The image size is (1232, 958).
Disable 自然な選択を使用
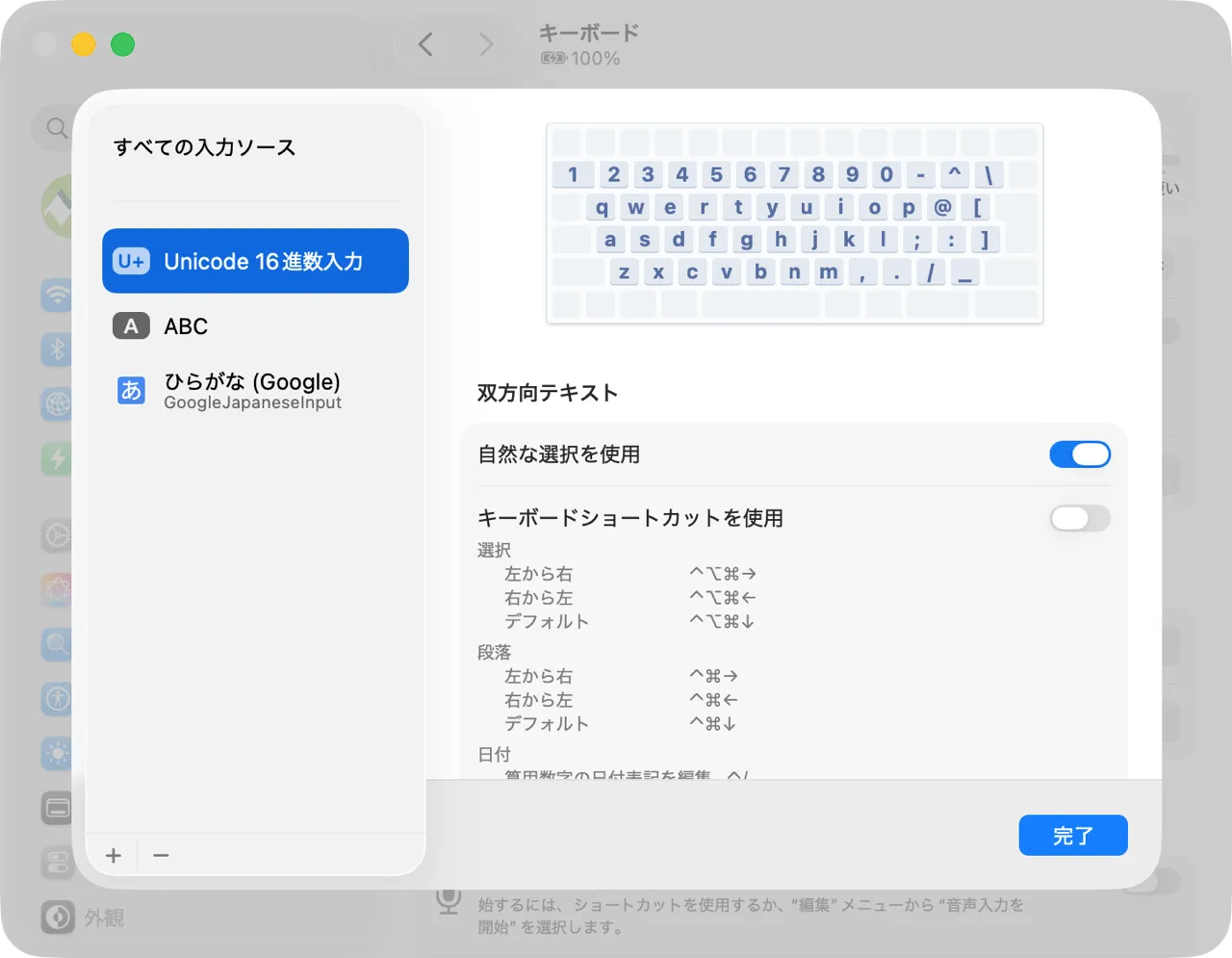[x=1080, y=453]
